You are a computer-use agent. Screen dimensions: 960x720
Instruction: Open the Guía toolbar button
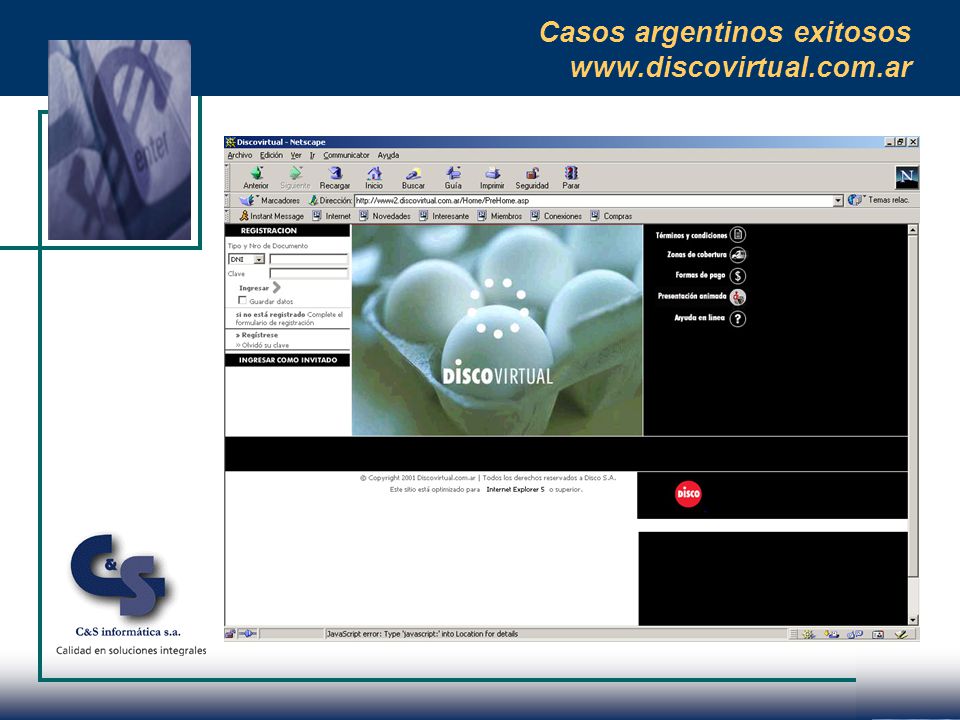(x=453, y=178)
